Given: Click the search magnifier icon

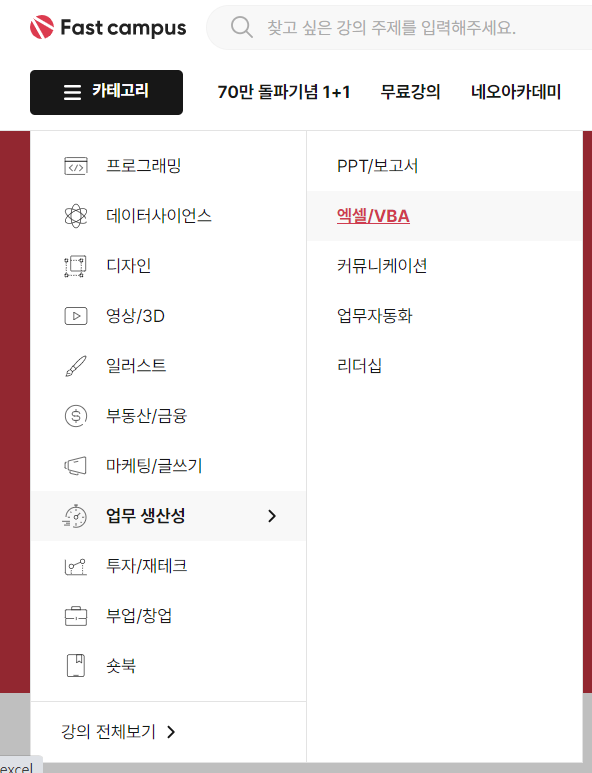Looking at the screenshot, I should (x=242, y=27).
